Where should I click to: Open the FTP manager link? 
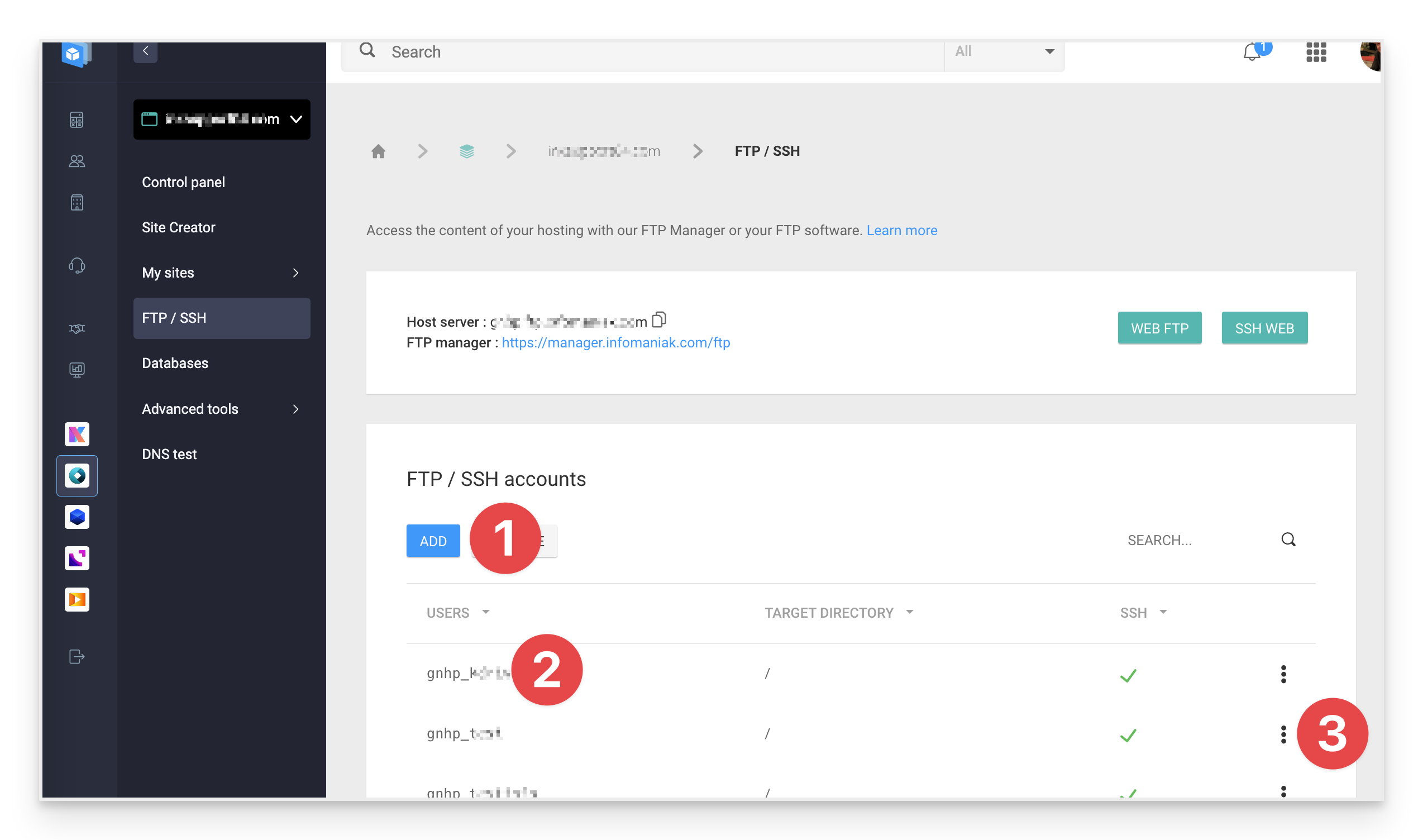615,342
